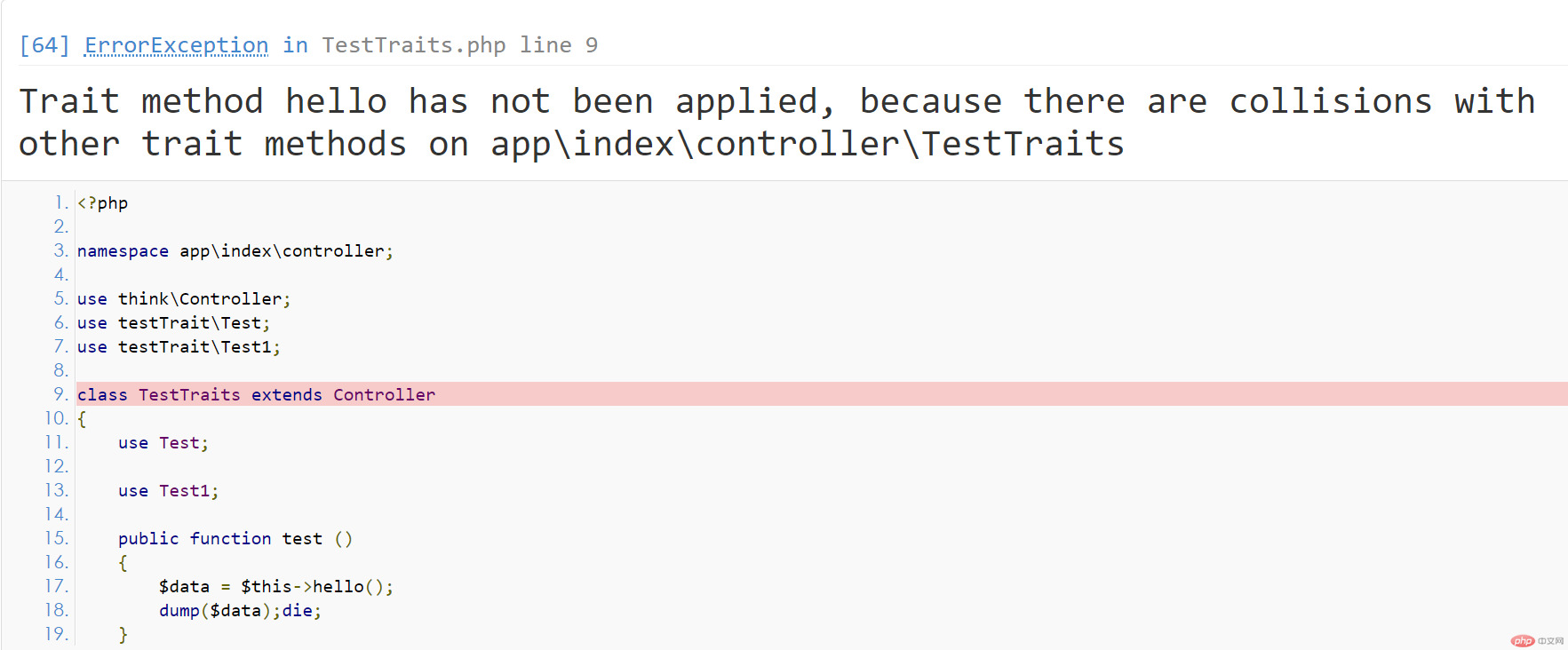Click the [64] error code label

click(x=44, y=45)
